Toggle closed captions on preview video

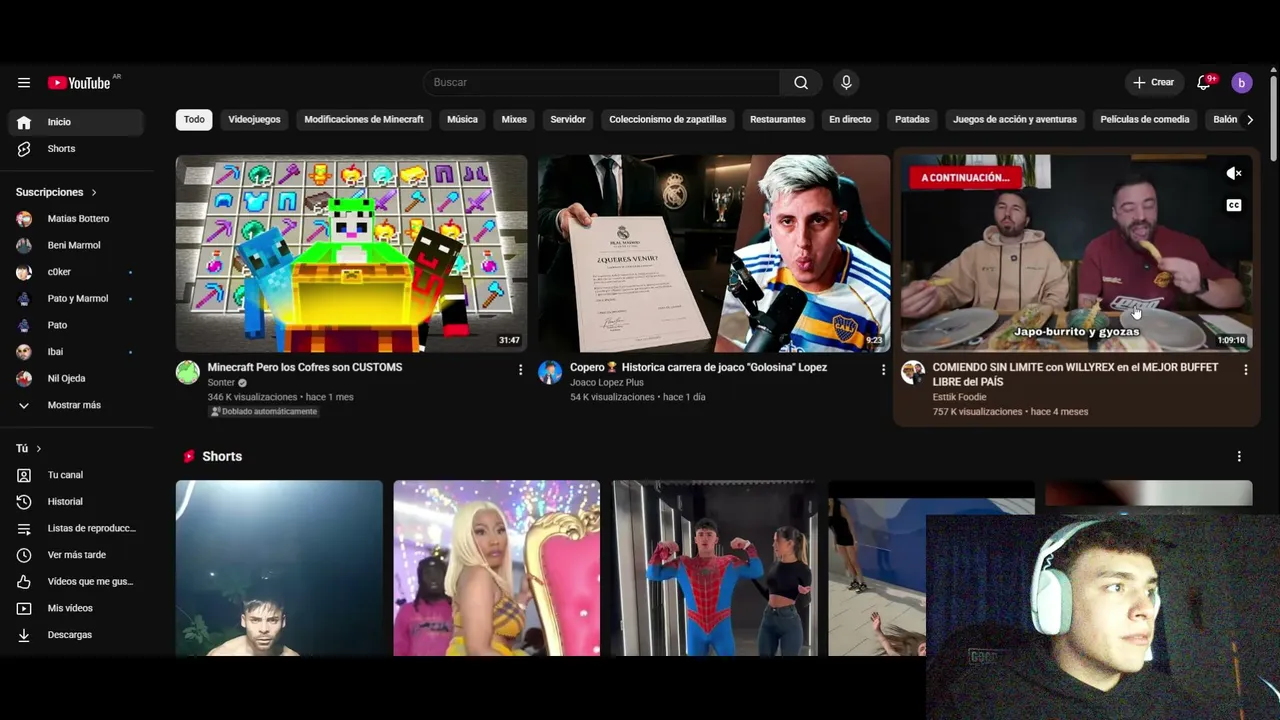click(1234, 205)
